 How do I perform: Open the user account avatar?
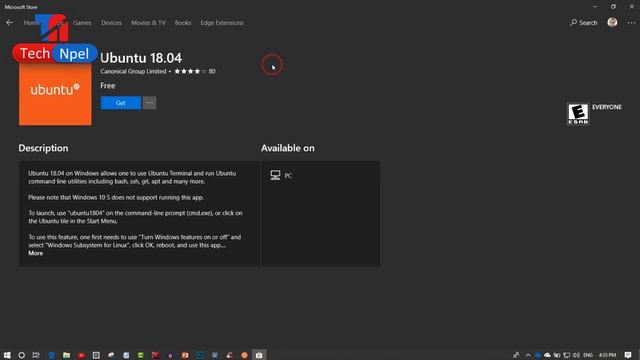(612, 22)
